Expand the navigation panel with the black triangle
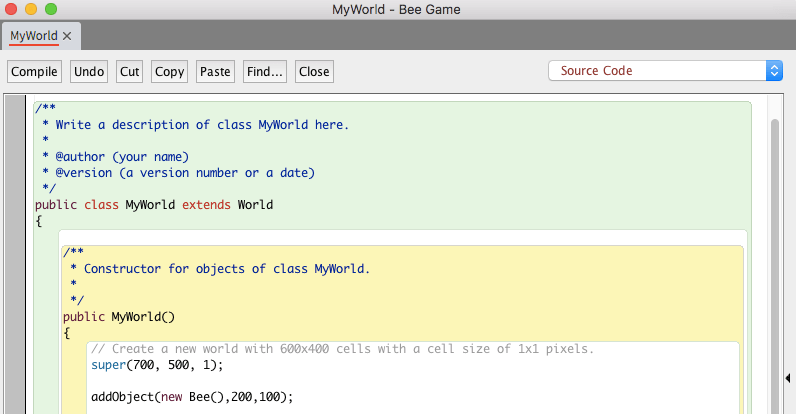 pyautogui.click(x=789, y=378)
